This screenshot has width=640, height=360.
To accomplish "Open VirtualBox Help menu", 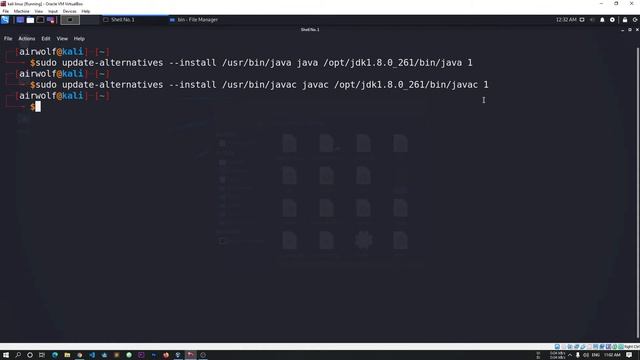I will (85, 11).
